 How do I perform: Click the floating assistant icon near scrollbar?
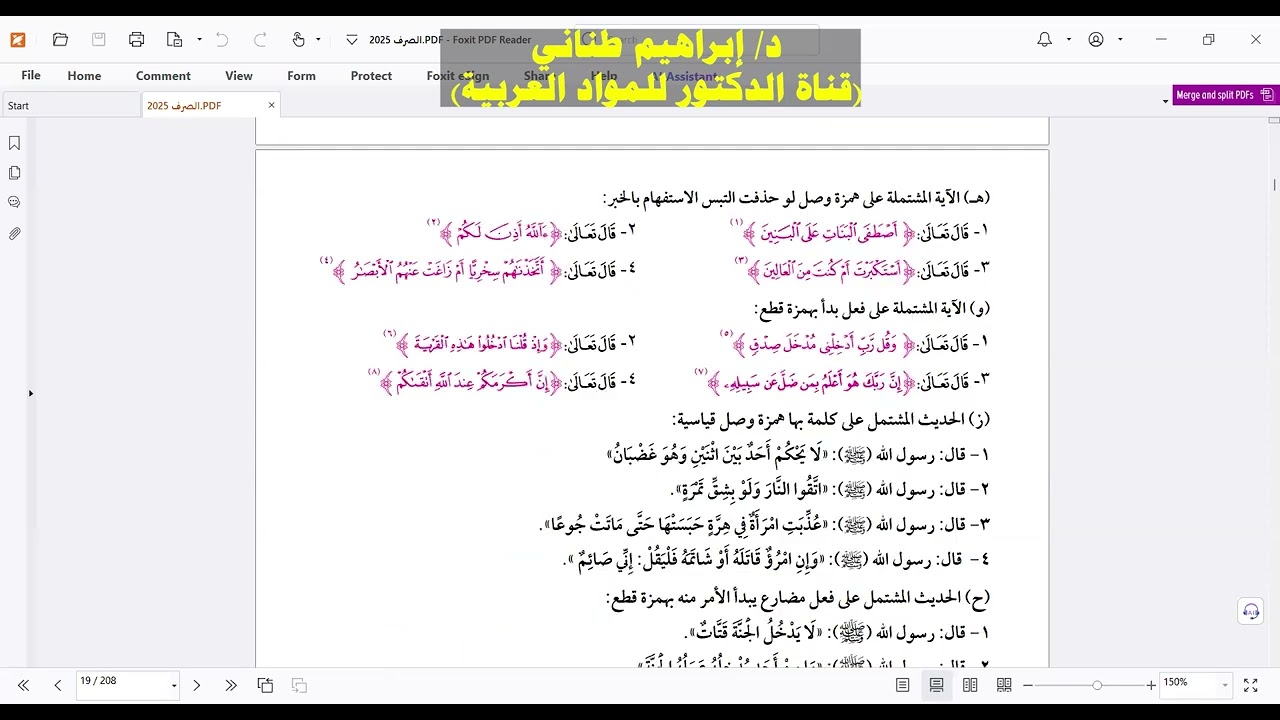click(x=1250, y=611)
